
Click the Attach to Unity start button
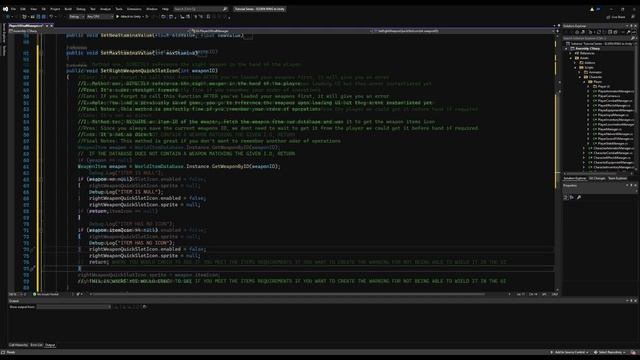pyautogui.click(x=129, y=17)
